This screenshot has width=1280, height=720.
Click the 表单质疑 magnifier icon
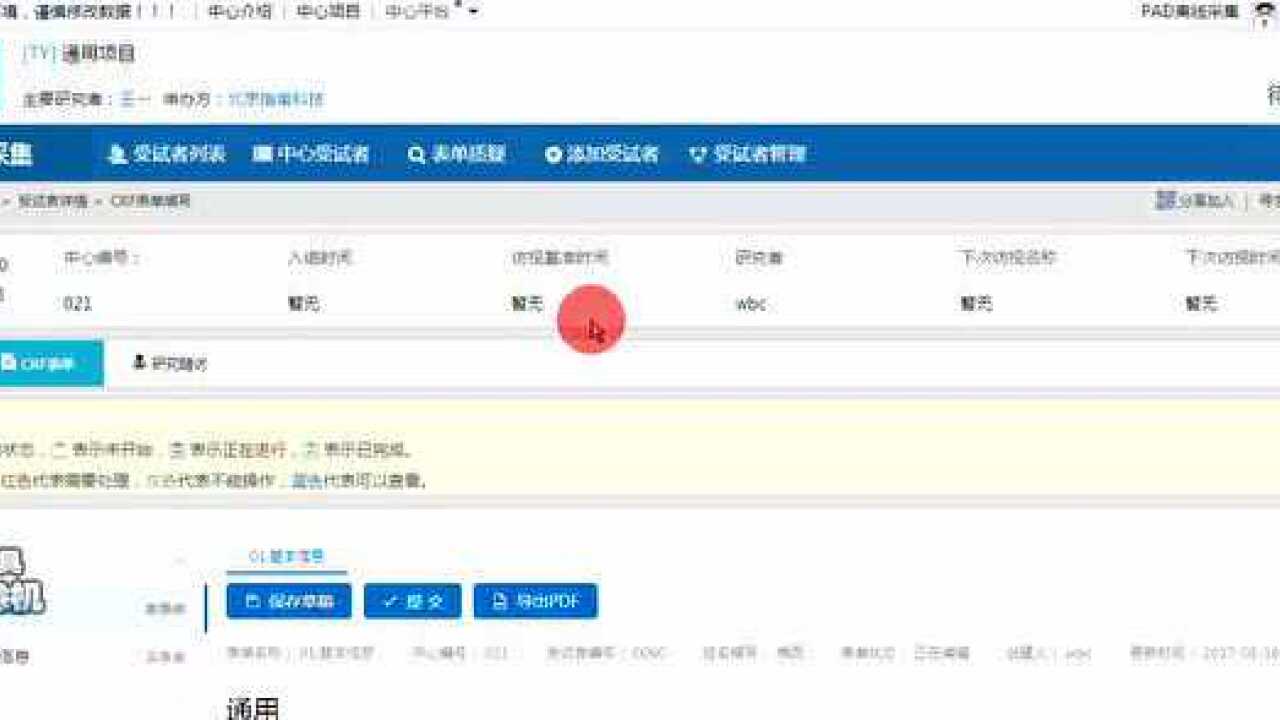[x=417, y=154]
